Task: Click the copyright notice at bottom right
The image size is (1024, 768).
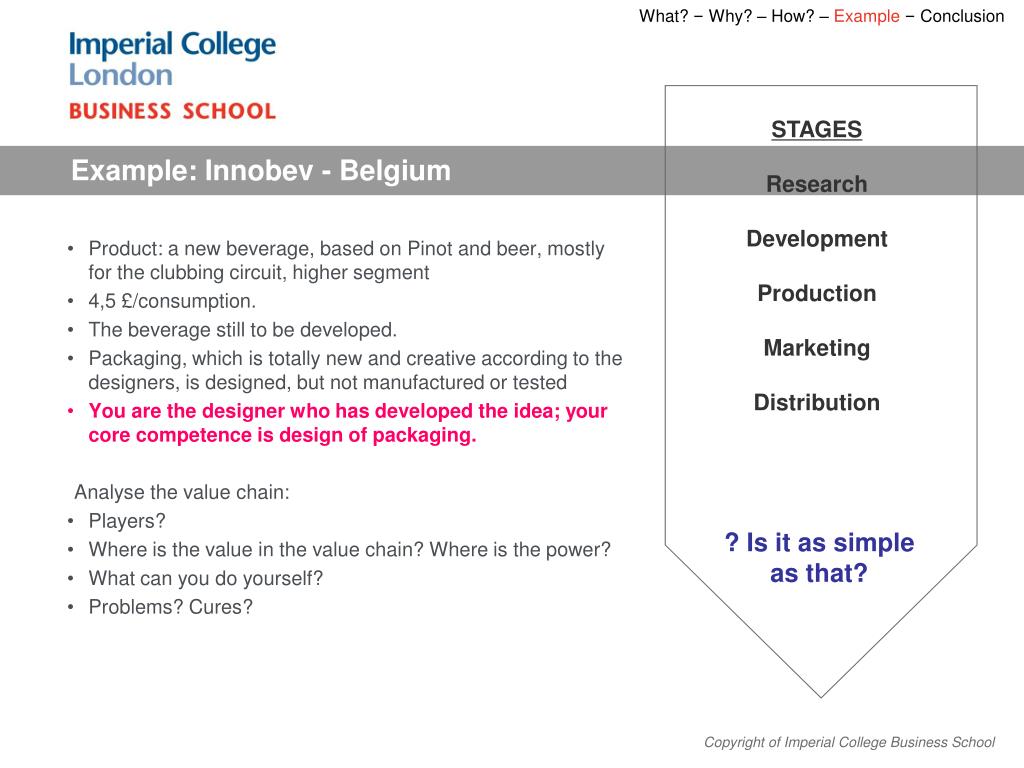Action: 849,743
